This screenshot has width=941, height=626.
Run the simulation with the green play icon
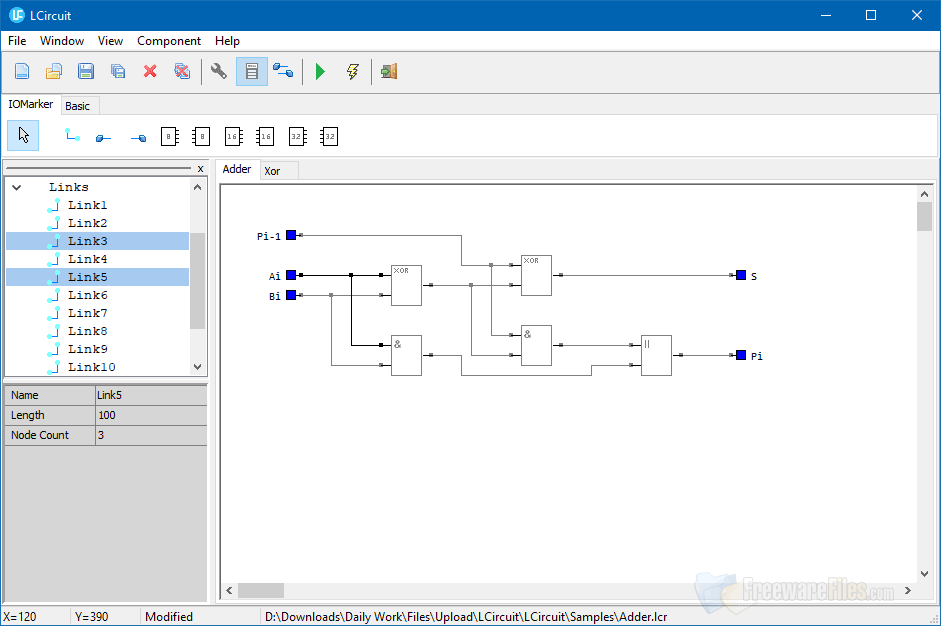click(320, 71)
